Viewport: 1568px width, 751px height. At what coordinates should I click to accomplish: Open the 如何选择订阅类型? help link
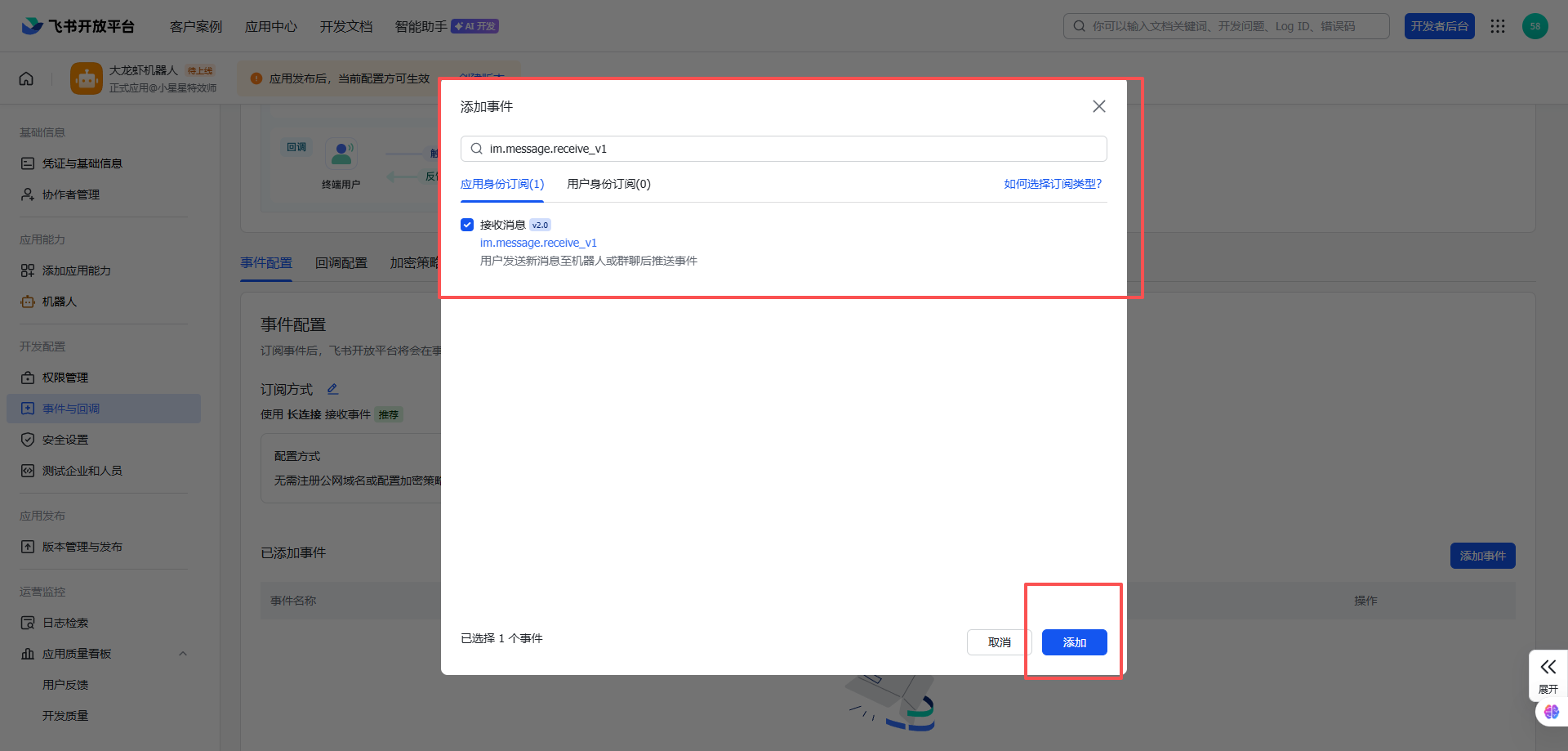[1053, 184]
